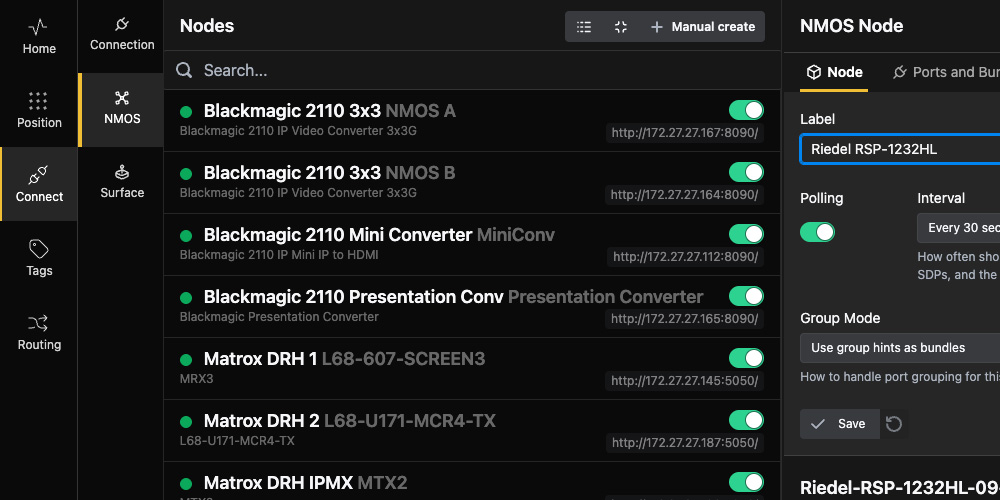1000x500 pixels.
Task: Click status dot of Blackmagic 2110 Presentation Conv
Action: tap(186, 298)
